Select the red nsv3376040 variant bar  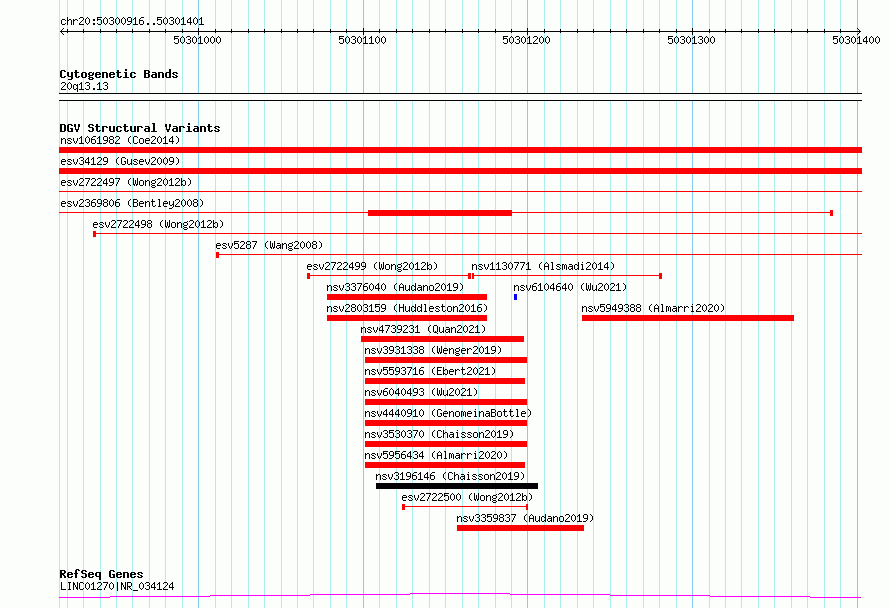(407, 297)
